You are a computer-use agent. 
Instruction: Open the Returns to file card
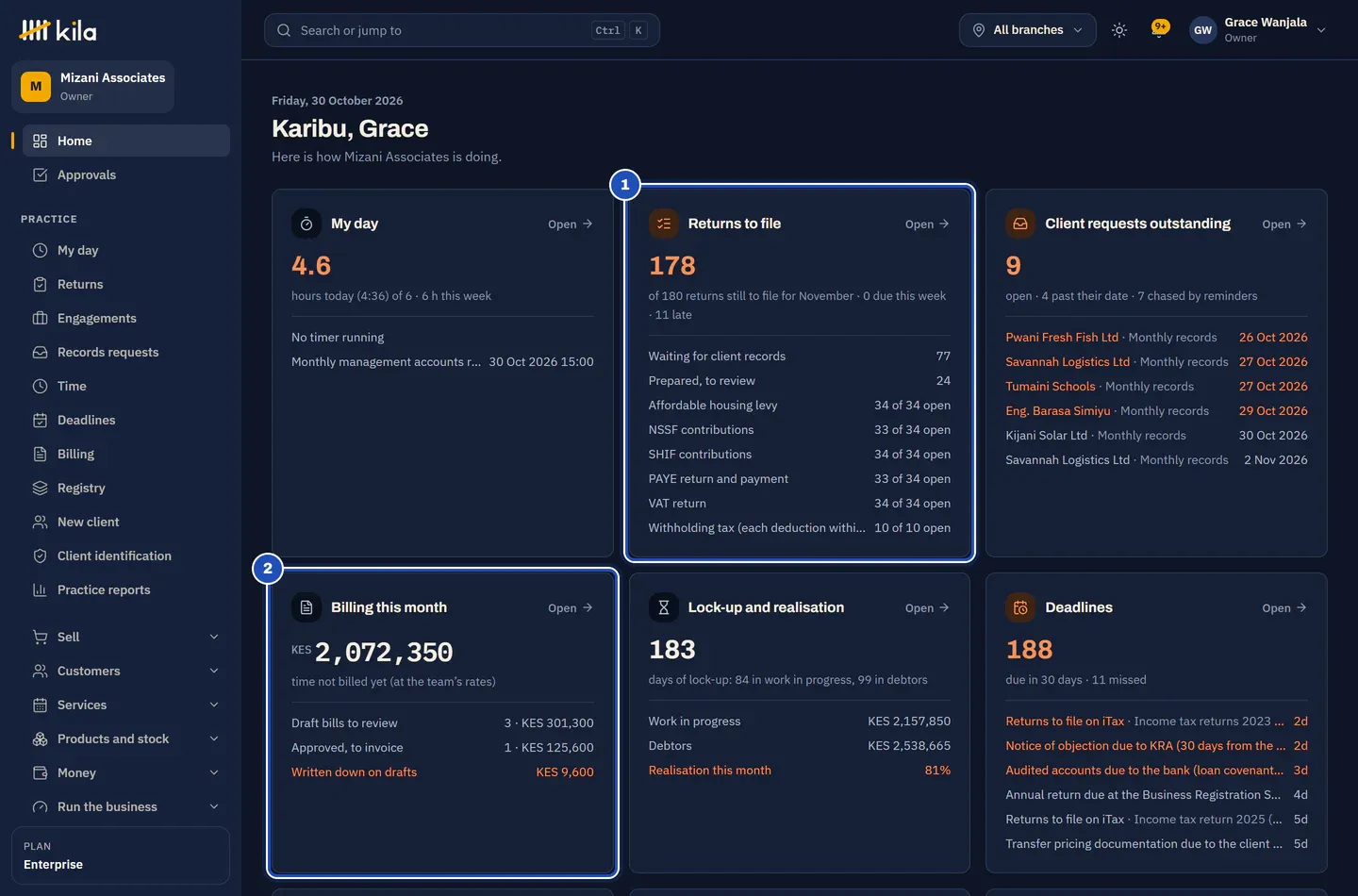[927, 224]
